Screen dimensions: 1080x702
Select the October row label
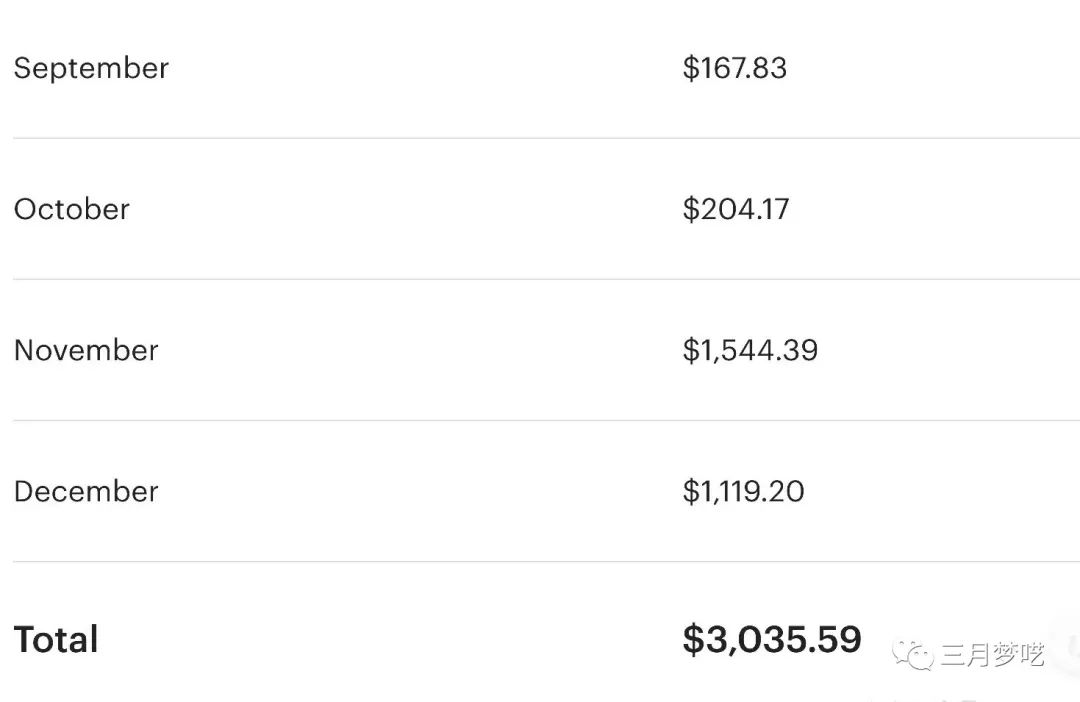point(72,209)
